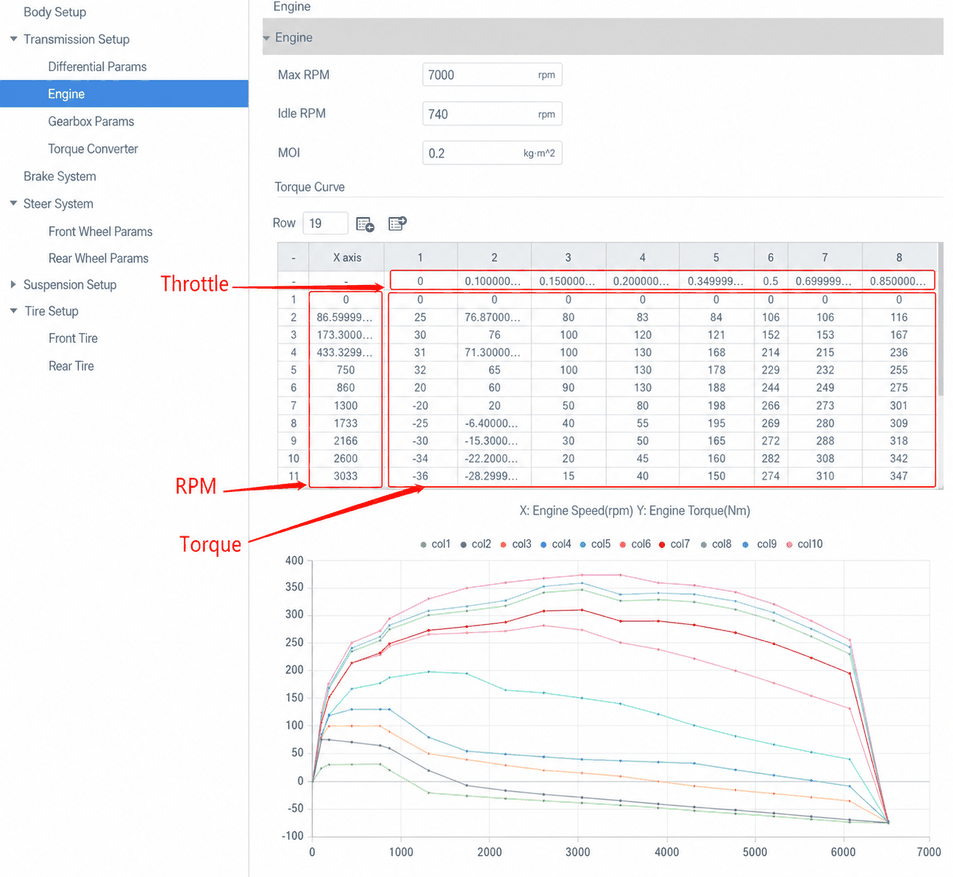This screenshot has width=953, height=877.
Task: Click the add row icon beside Row field
Action: coord(365,224)
